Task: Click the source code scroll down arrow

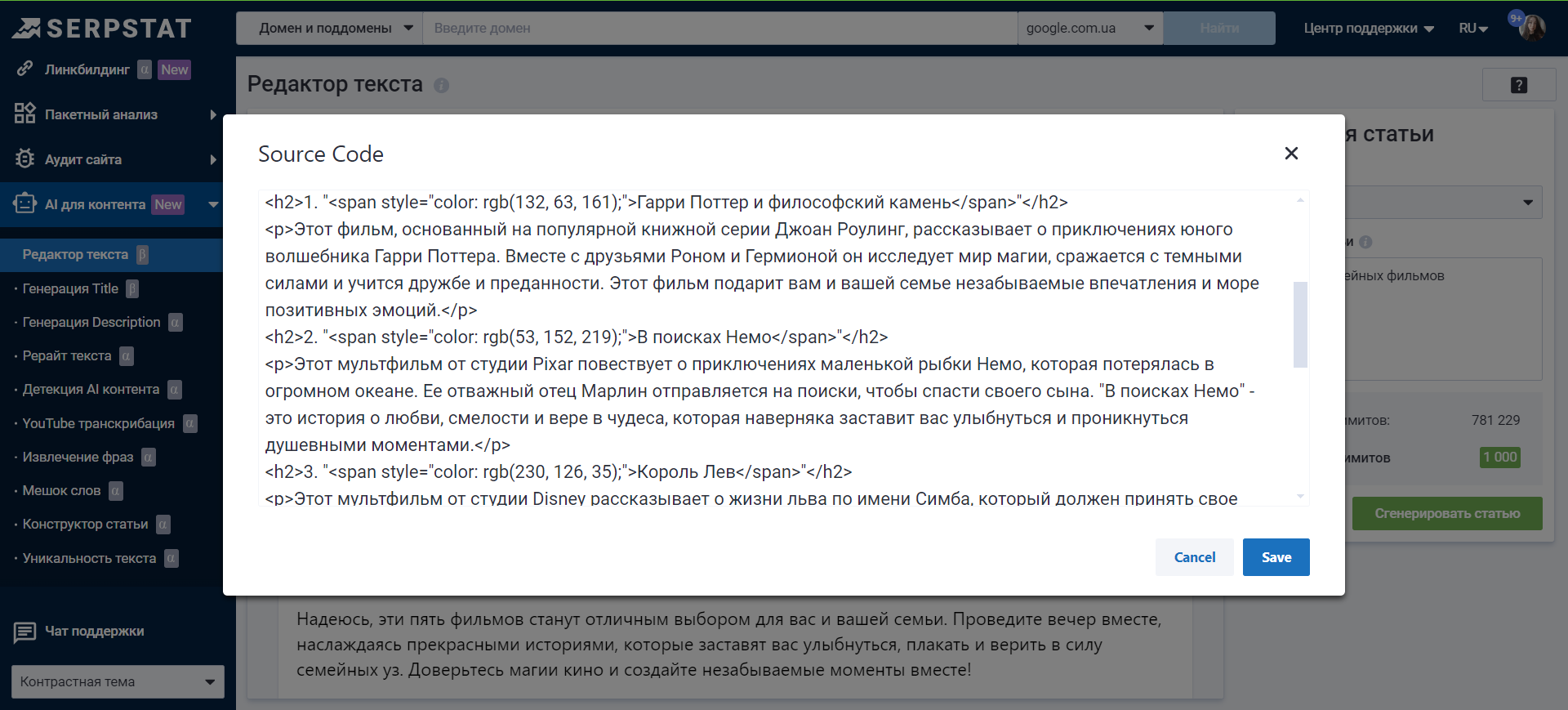Action: [x=1300, y=496]
